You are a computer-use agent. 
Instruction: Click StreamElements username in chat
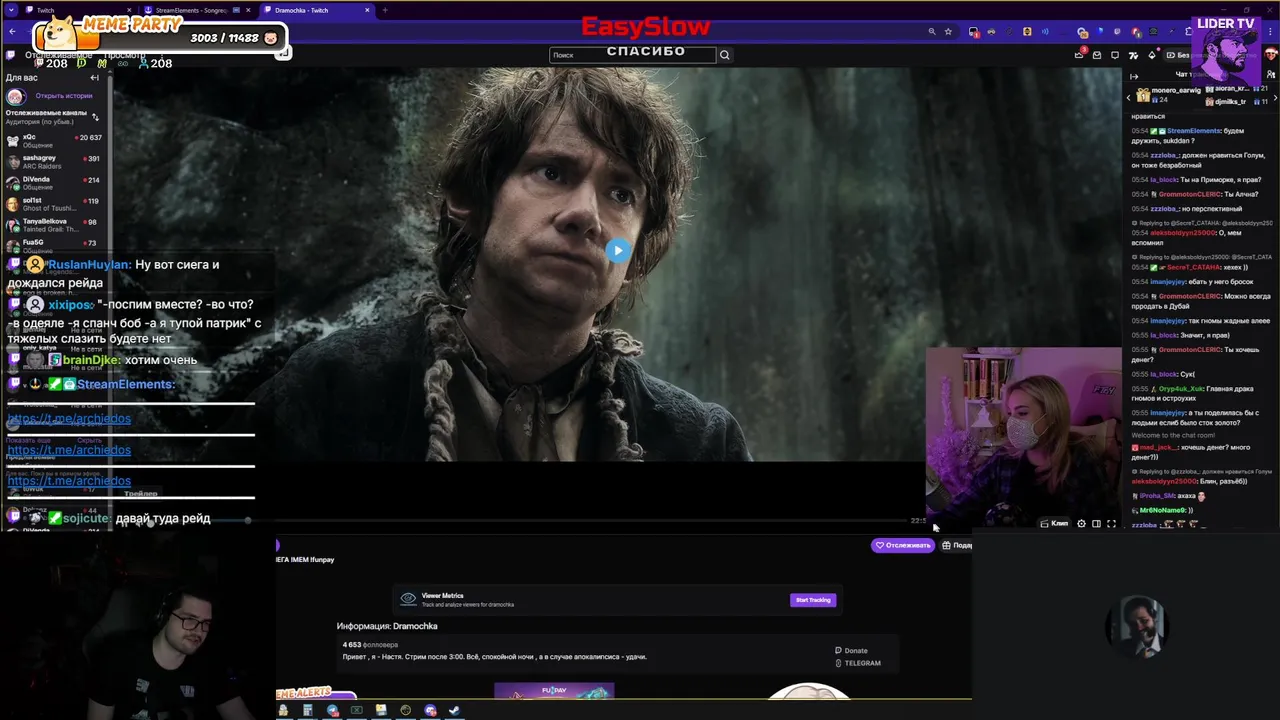pyautogui.click(x=1193, y=131)
